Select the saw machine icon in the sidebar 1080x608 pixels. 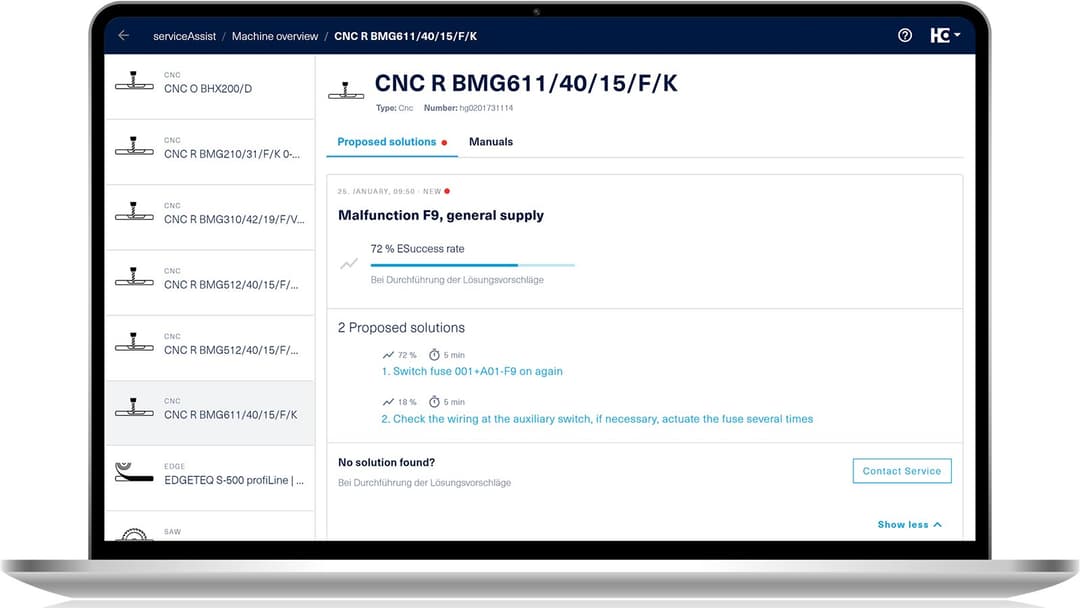(134, 534)
